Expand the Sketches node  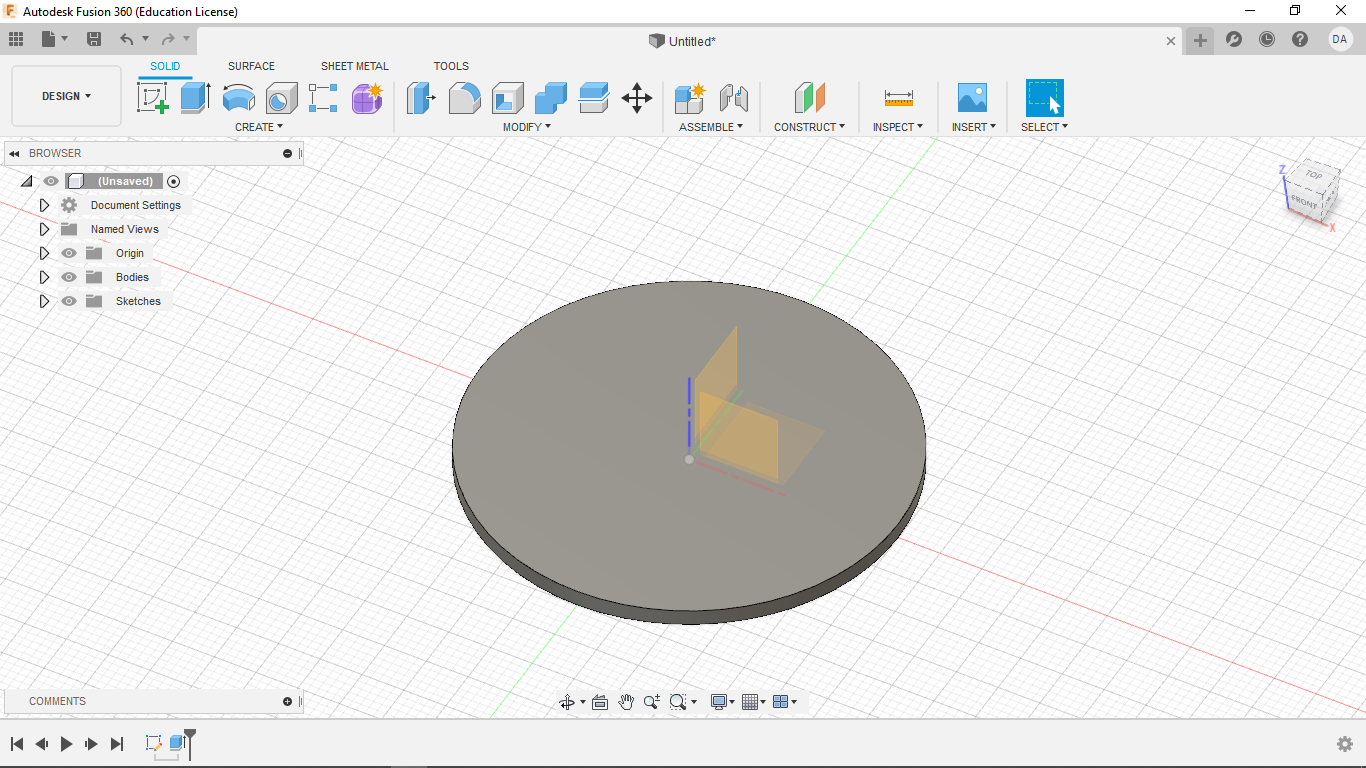coord(44,301)
